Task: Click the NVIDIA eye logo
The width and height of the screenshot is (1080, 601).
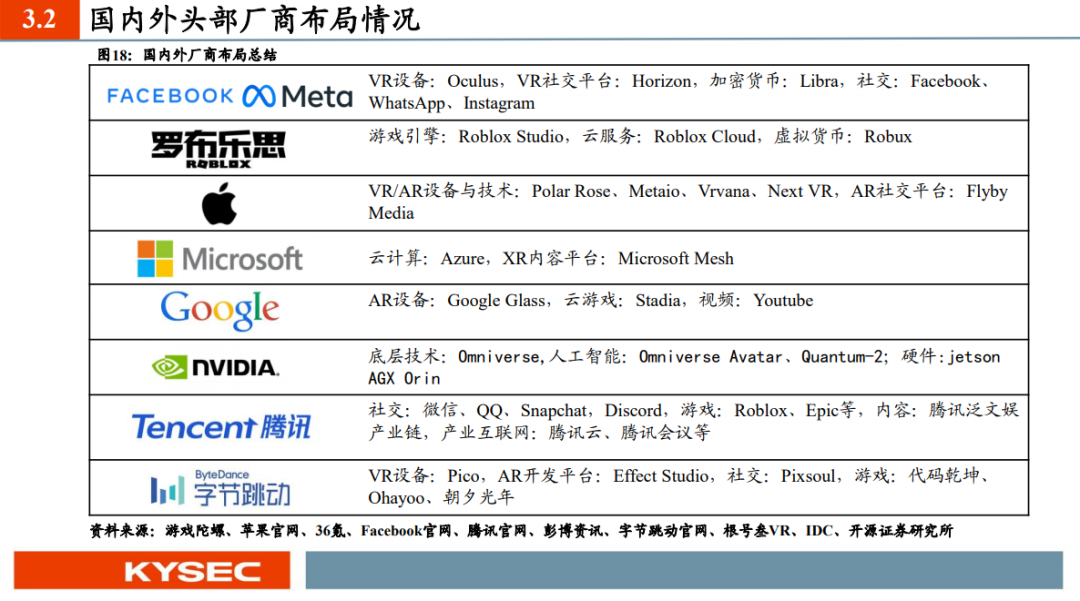Action: click(168, 367)
